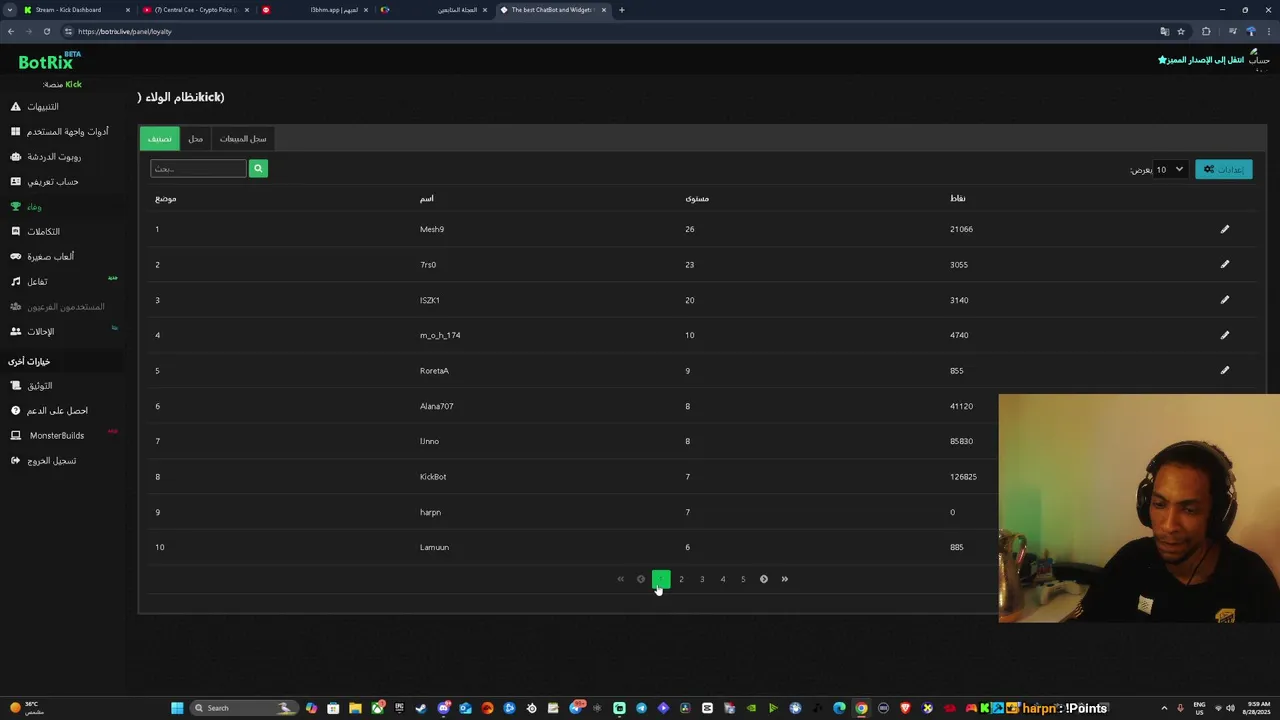Edit Mesh9 row with pencil icon
The image size is (1280, 720).
[x=1224, y=229]
